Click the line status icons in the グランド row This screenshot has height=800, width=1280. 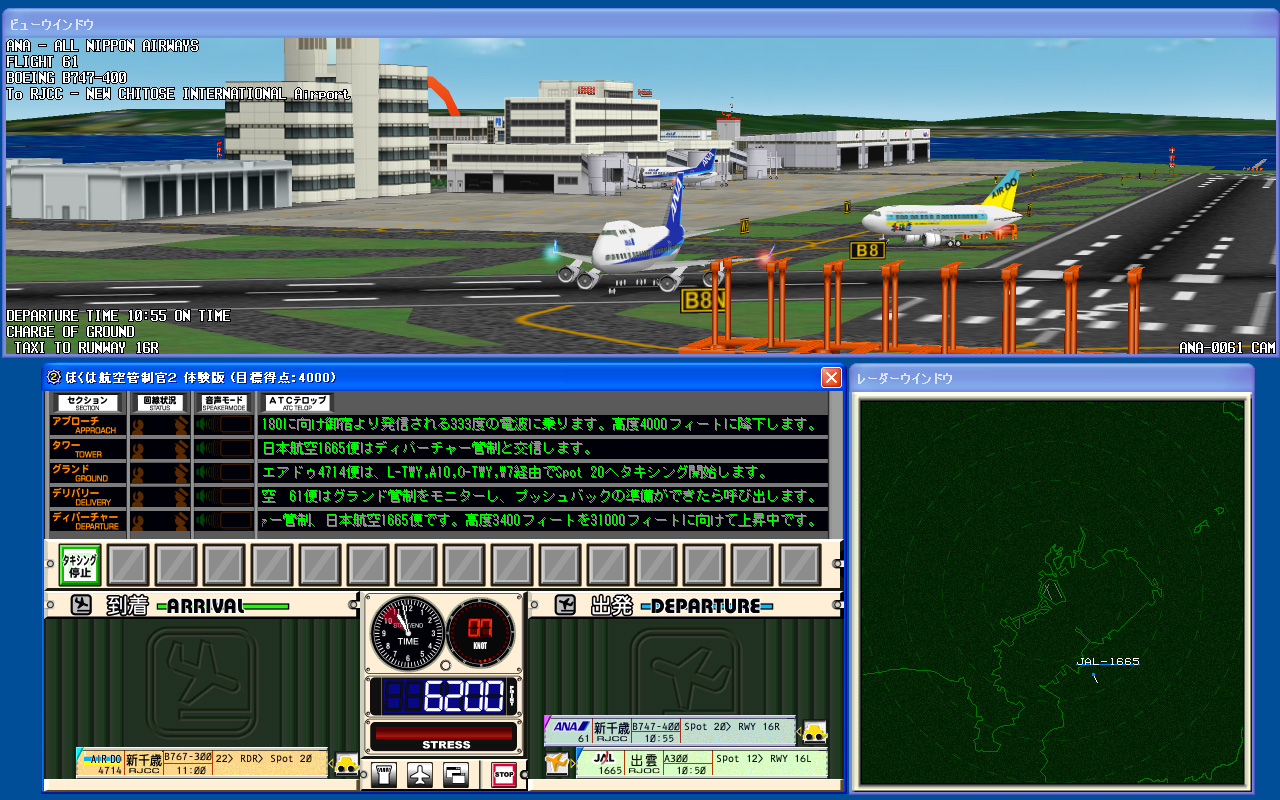(160, 473)
